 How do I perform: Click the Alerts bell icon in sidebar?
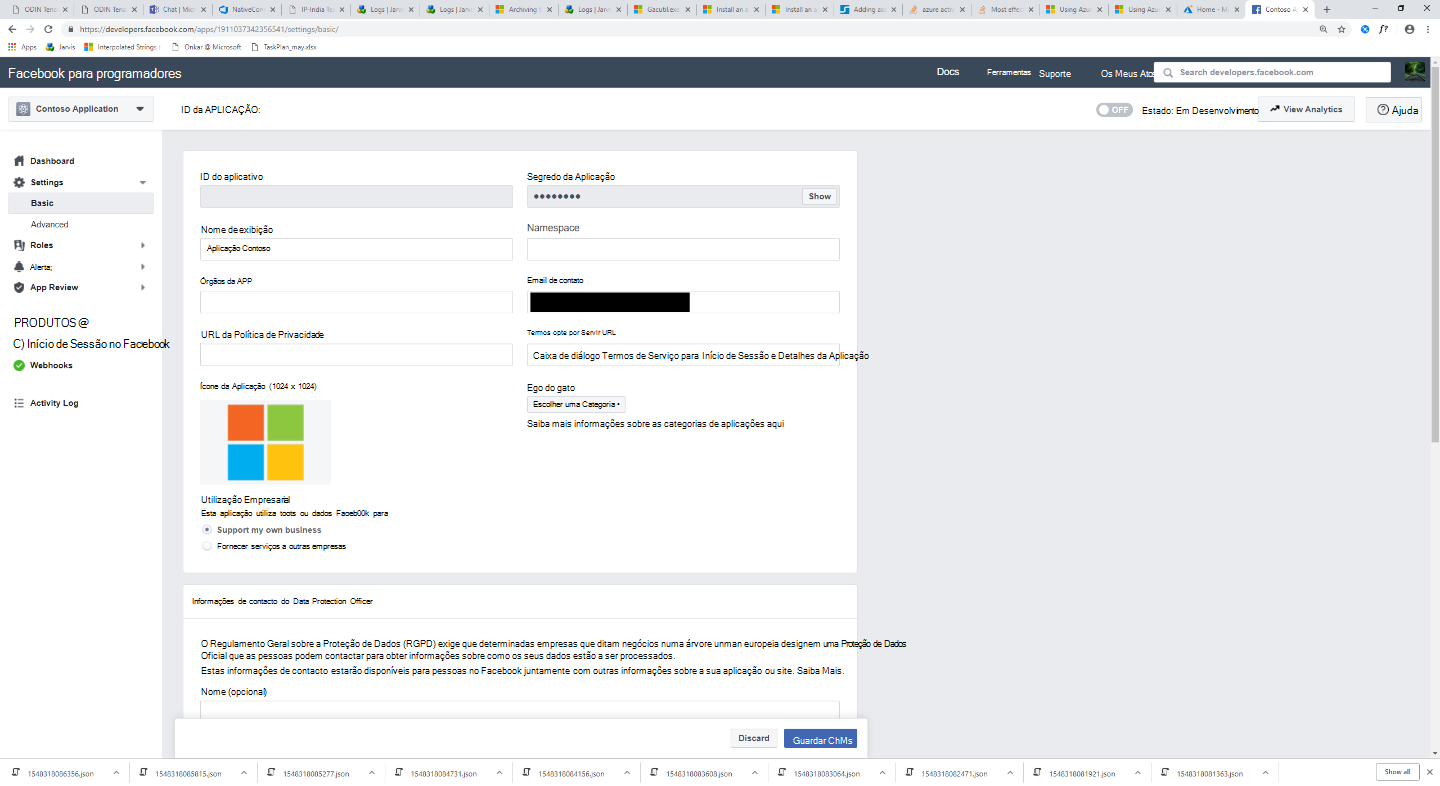19,267
